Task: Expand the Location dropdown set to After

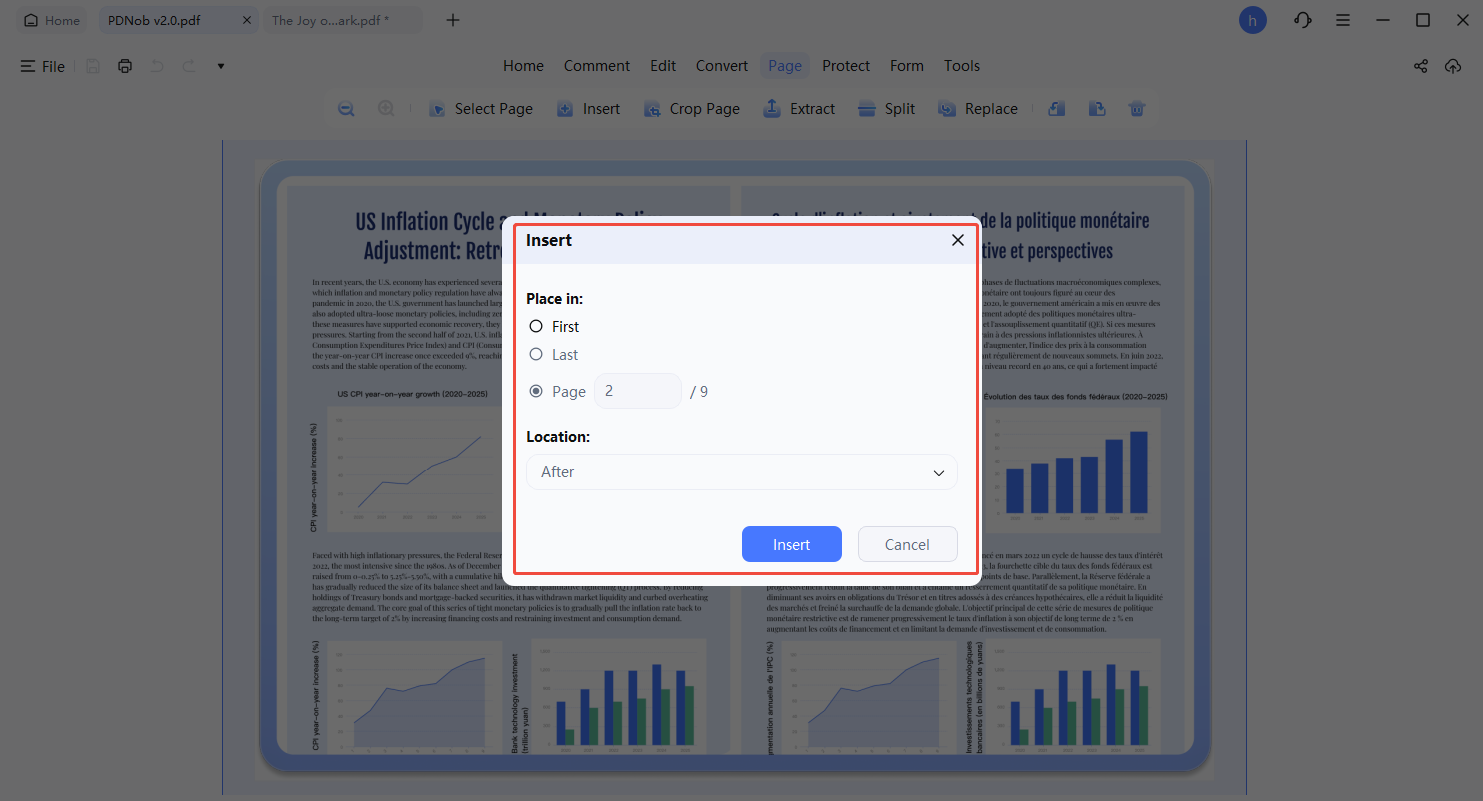Action: (x=741, y=472)
